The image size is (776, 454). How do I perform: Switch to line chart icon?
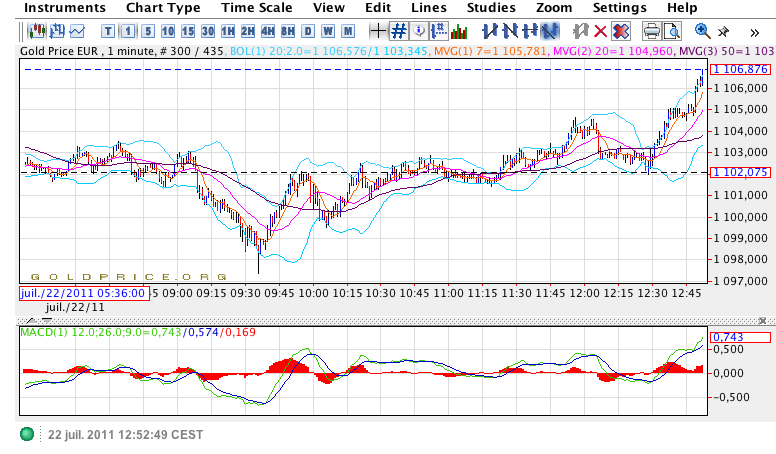click(77, 30)
